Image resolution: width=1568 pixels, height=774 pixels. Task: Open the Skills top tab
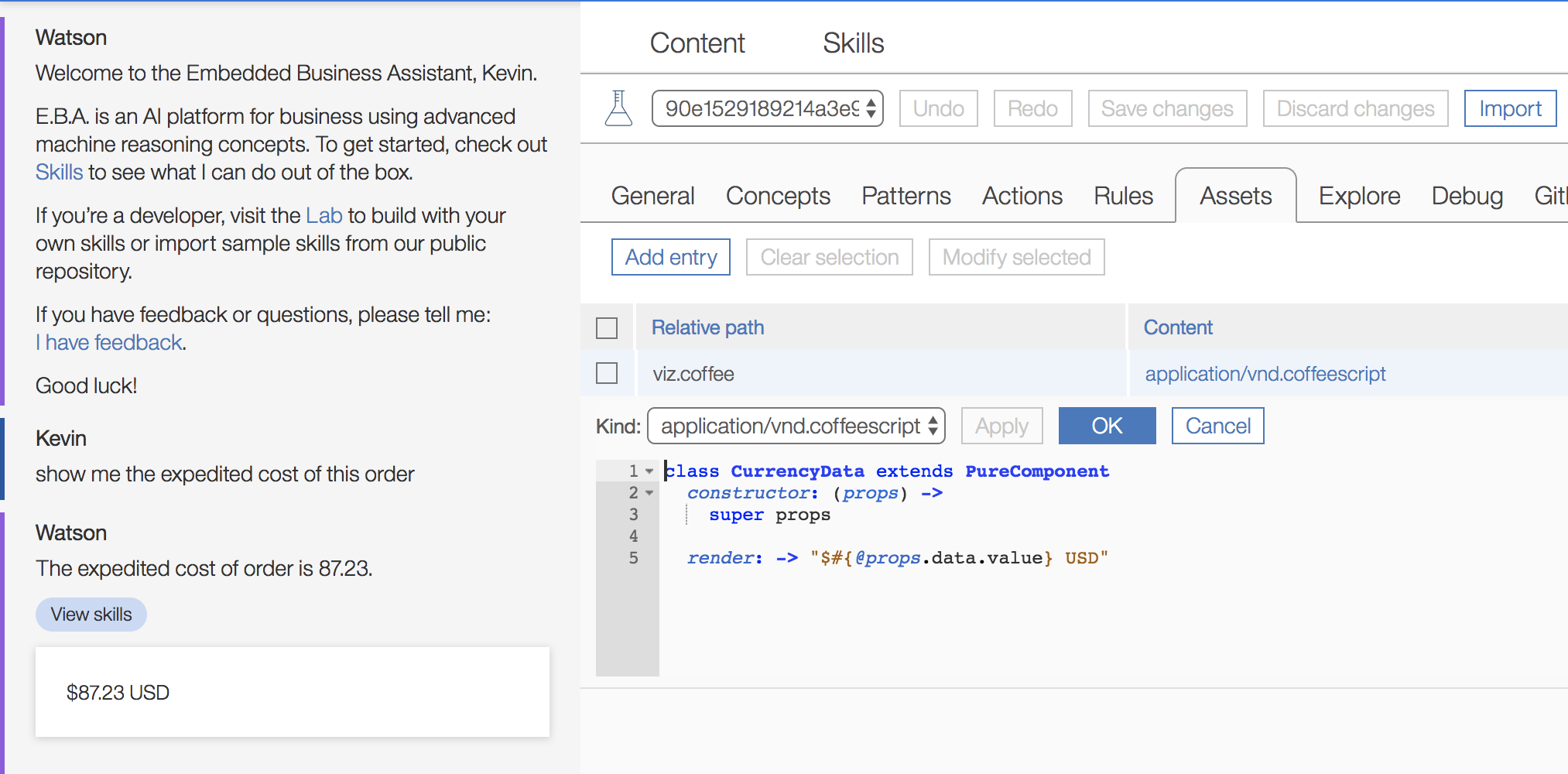point(853,43)
